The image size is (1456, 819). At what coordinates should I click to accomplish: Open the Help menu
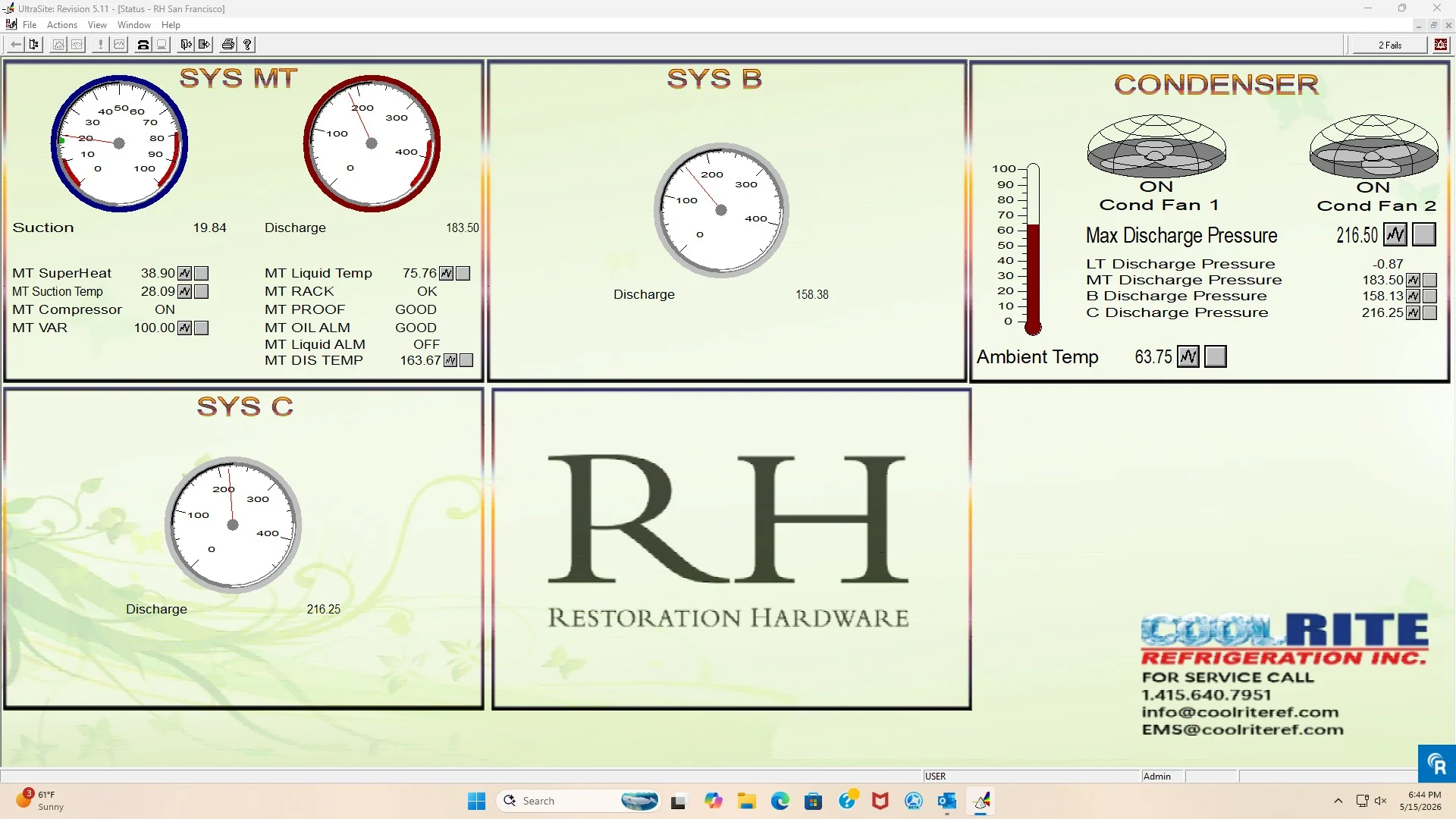click(171, 25)
